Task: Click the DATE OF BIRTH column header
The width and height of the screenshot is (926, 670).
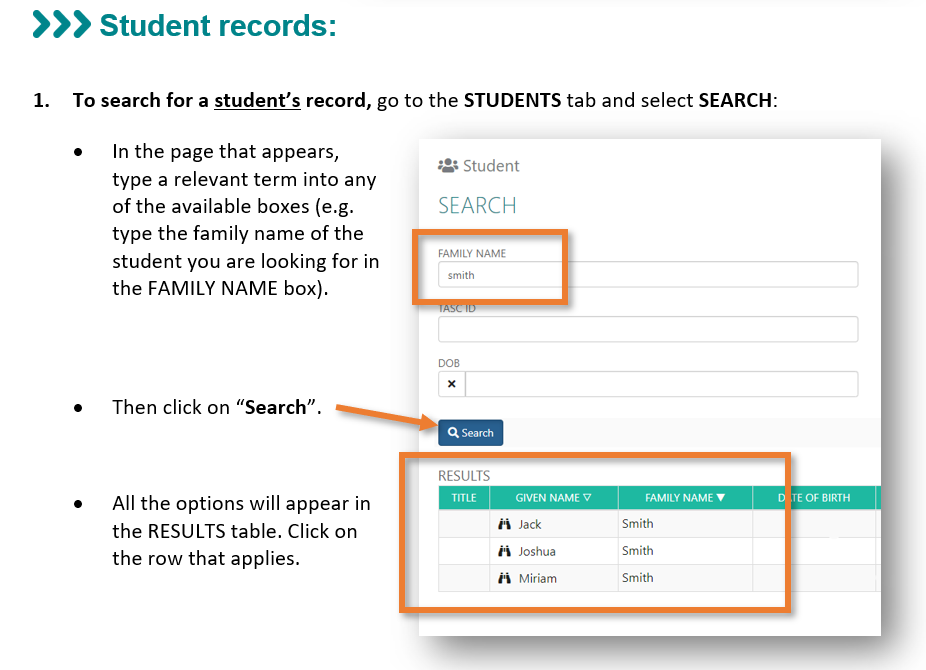Action: [814, 498]
